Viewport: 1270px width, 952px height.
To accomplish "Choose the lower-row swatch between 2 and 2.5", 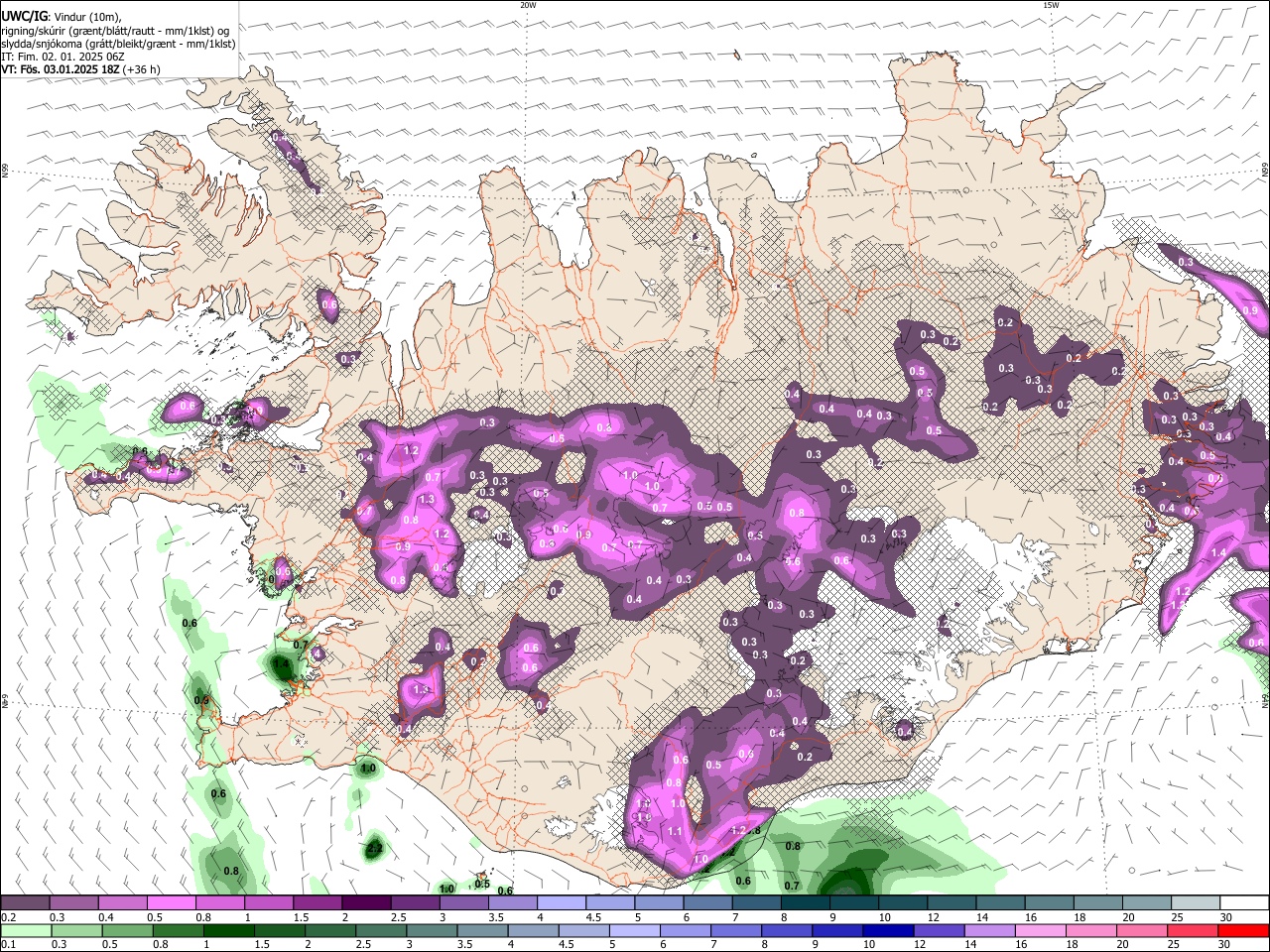I will point(330,930).
